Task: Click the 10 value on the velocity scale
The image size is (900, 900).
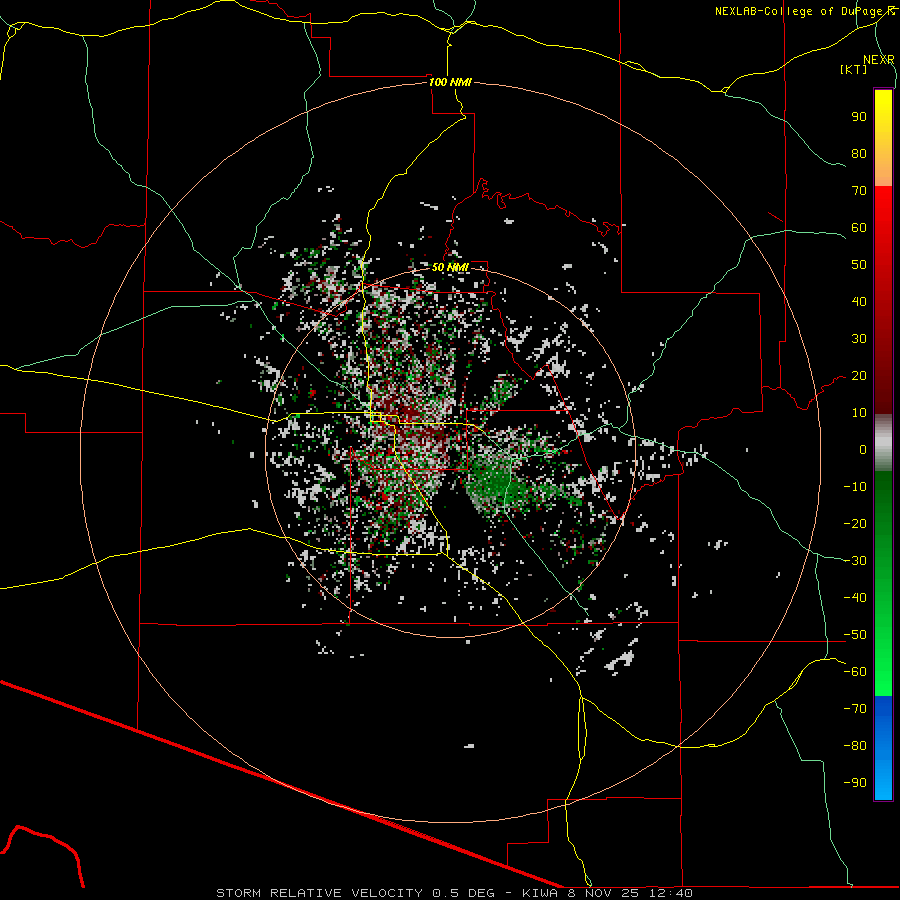Action: (x=859, y=413)
